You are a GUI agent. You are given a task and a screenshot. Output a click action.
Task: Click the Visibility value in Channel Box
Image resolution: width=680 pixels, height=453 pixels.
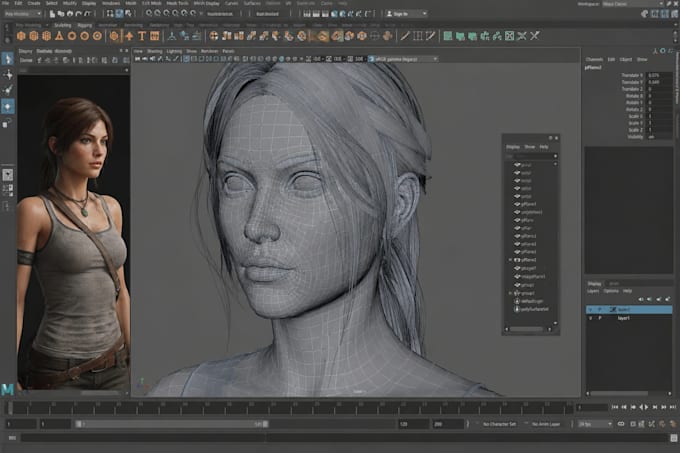coord(659,137)
